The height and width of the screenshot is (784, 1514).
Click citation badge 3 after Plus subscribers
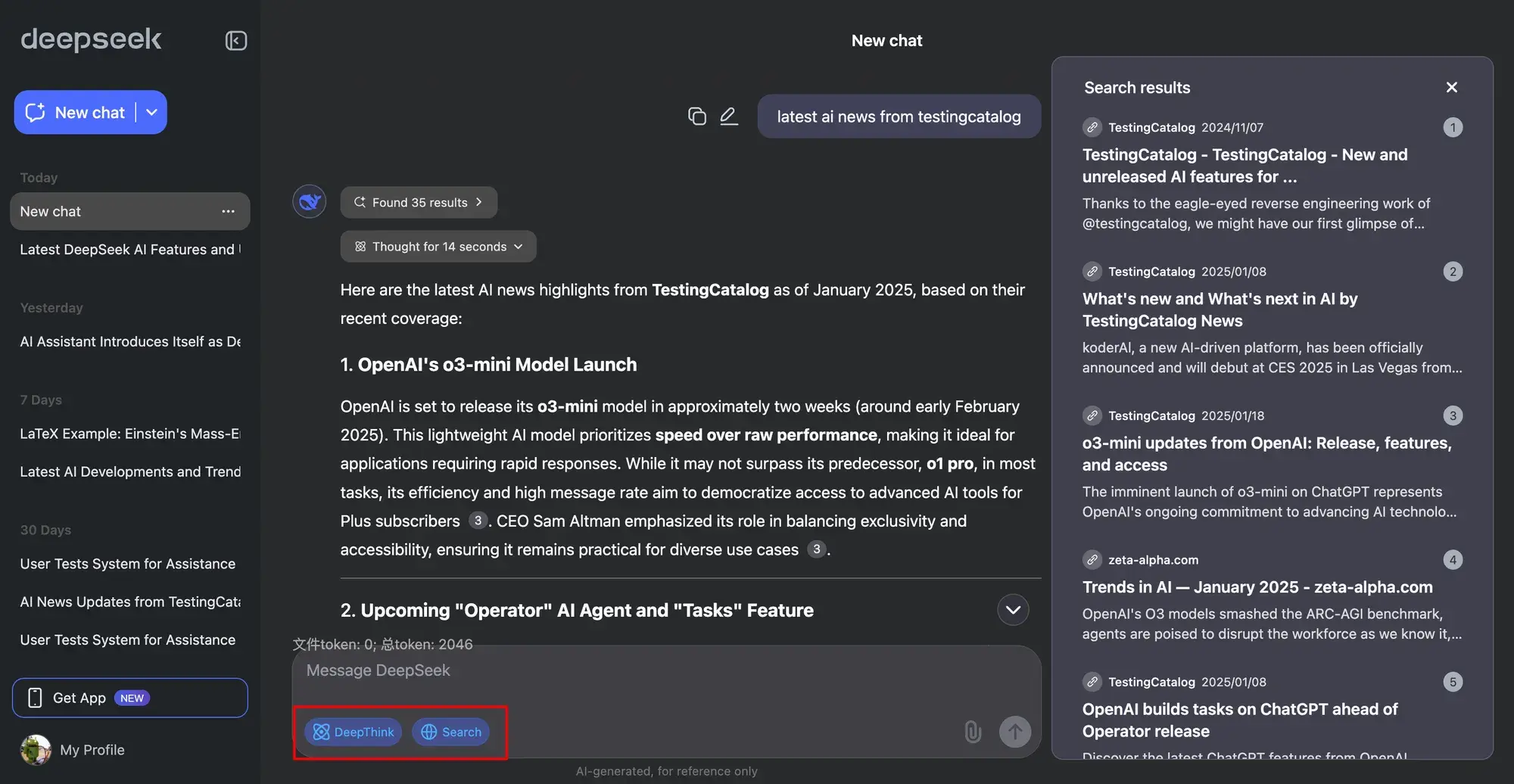478,521
